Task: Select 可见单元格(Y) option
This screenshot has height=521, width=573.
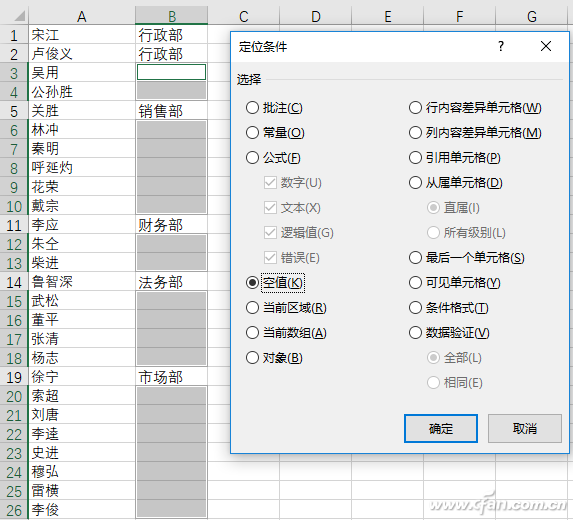Action: pyautogui.click(x=455, y=283)
